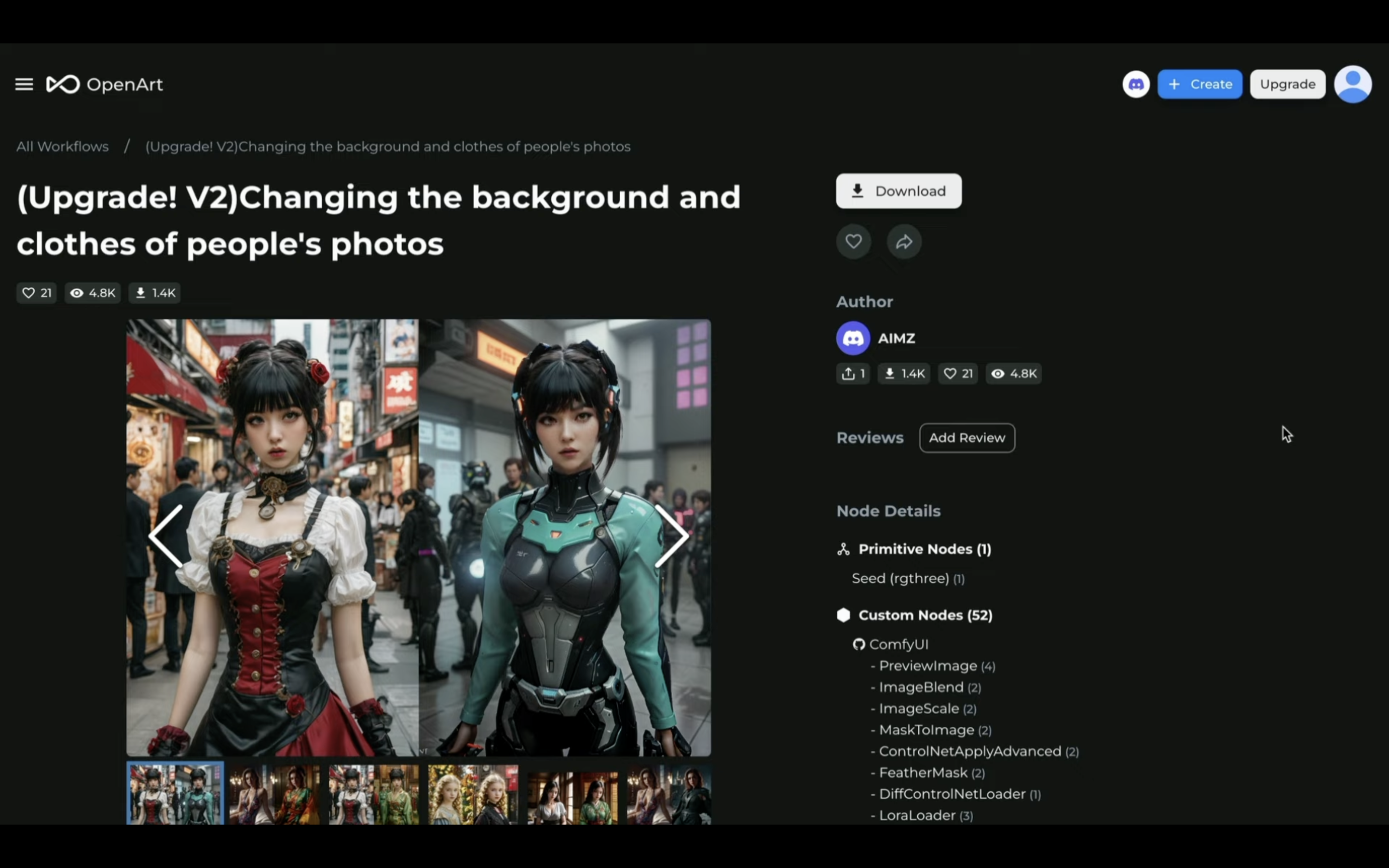Image resolution: width=1389 pixels, height=868 pixels.
Task: Select the sixth gallery thumbnail
Action: 668,795
